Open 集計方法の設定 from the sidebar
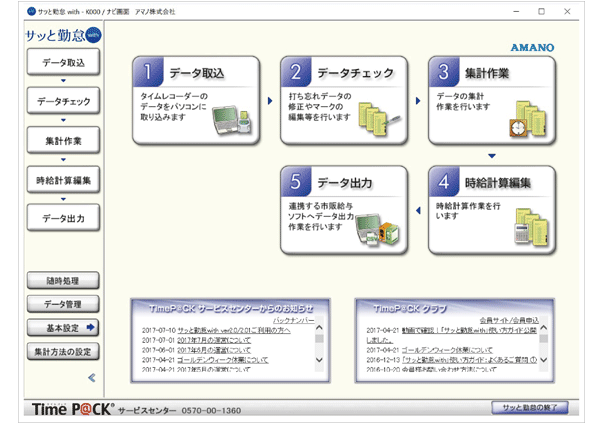The image size is (600, 425). pos(63,352)
